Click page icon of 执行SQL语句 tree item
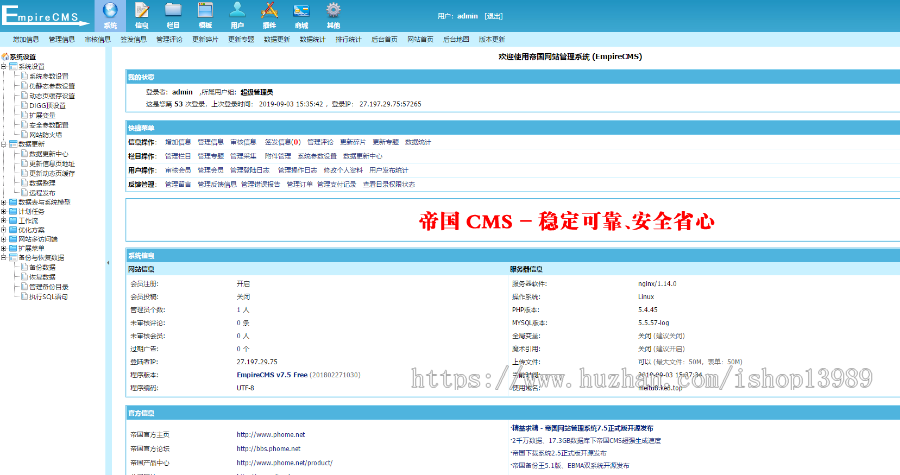This screenshot has height=475, width=900. point(24,297)
